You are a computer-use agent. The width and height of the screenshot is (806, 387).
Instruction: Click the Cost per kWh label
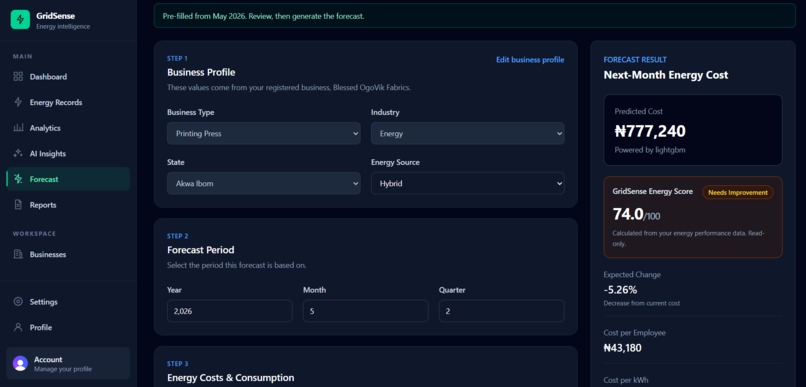pyautogui.click(x=626, y=381)
